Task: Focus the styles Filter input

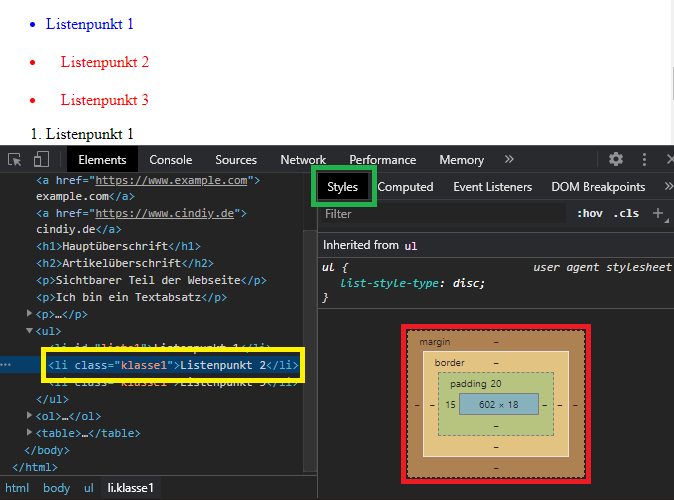Action: 443,214
